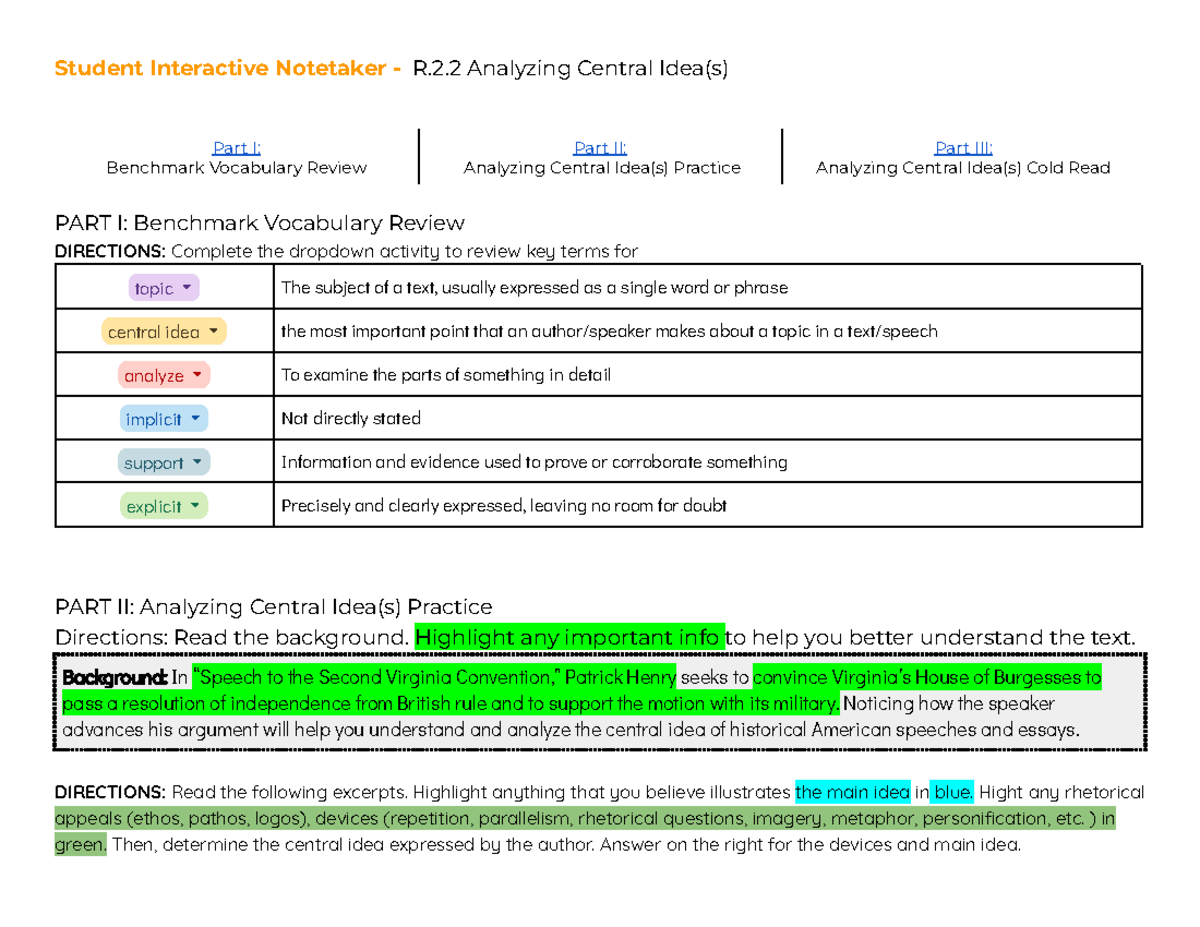Expand the "analyze" dropdown
Image resolution: width=1200 pixels, height=927 pixels.
tap(163, 374)
